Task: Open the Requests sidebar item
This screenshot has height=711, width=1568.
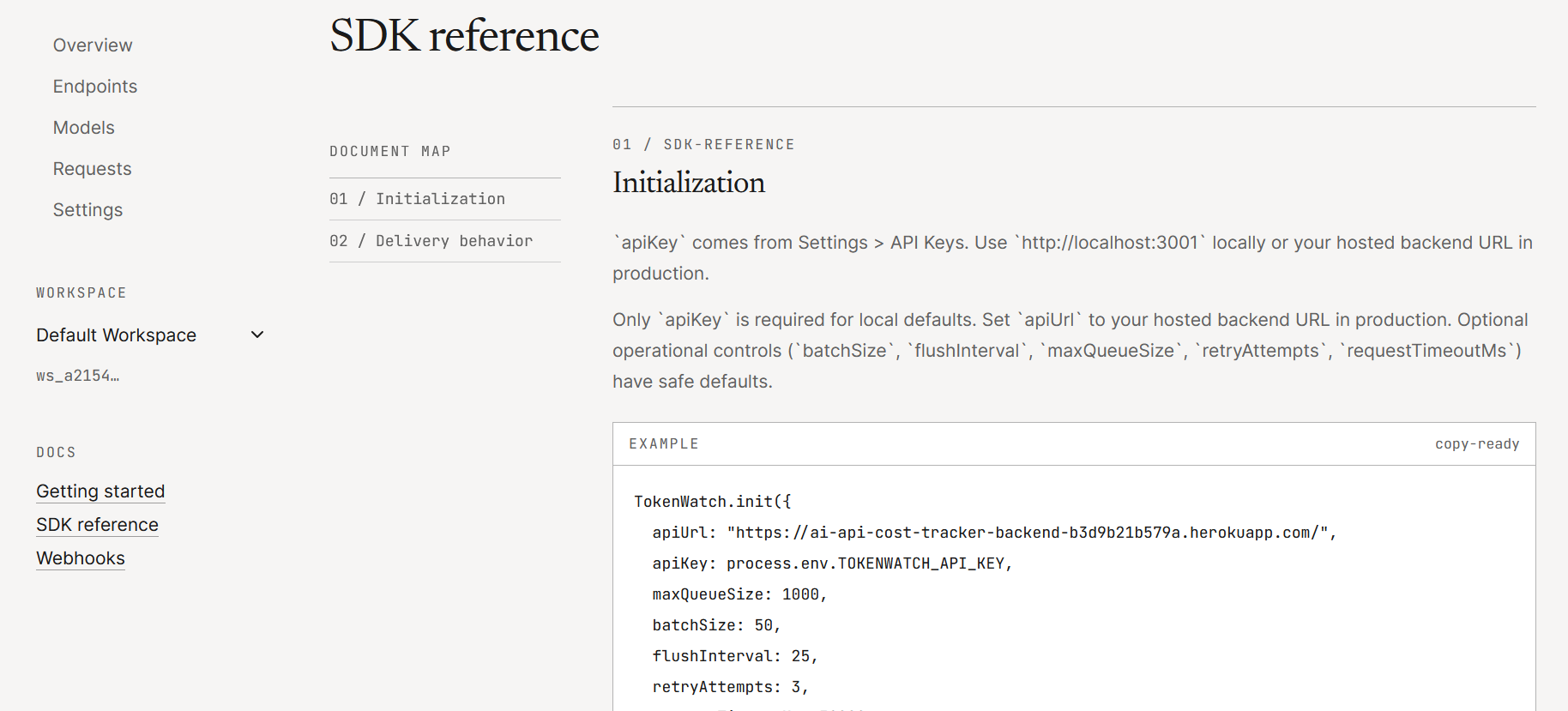Action: pos(93,169)
